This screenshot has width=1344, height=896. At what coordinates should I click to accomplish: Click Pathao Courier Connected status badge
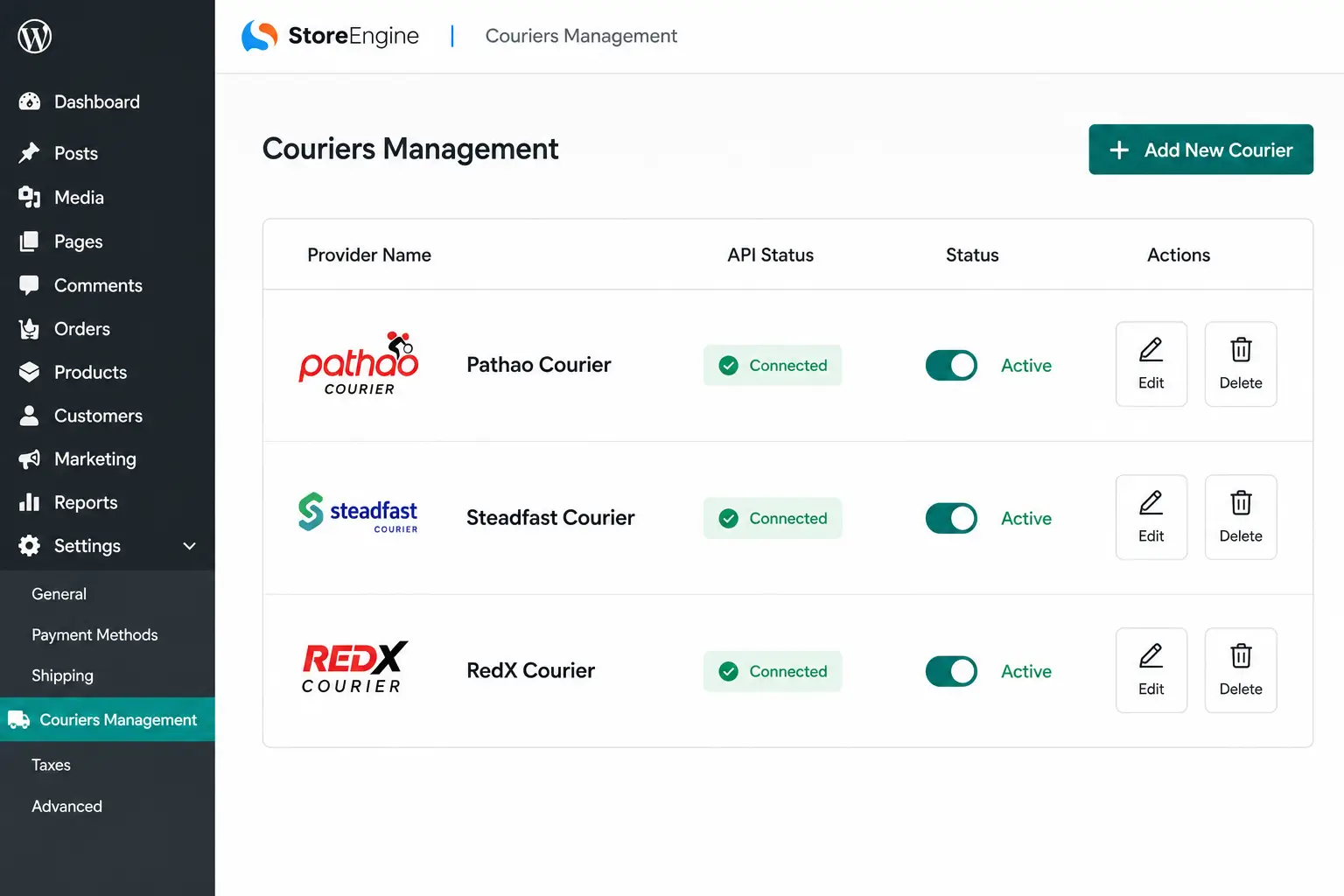(773, 365)
